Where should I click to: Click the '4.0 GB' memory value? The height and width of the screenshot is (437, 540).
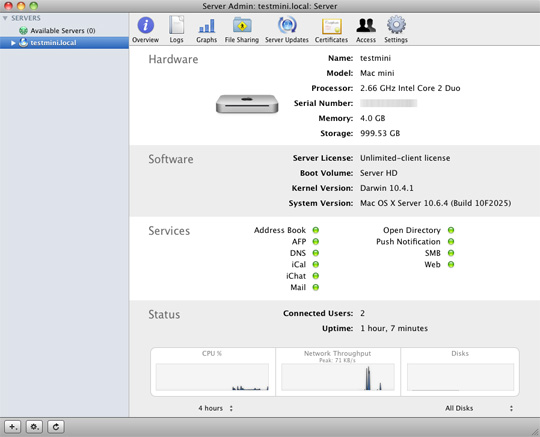(372, 118)
